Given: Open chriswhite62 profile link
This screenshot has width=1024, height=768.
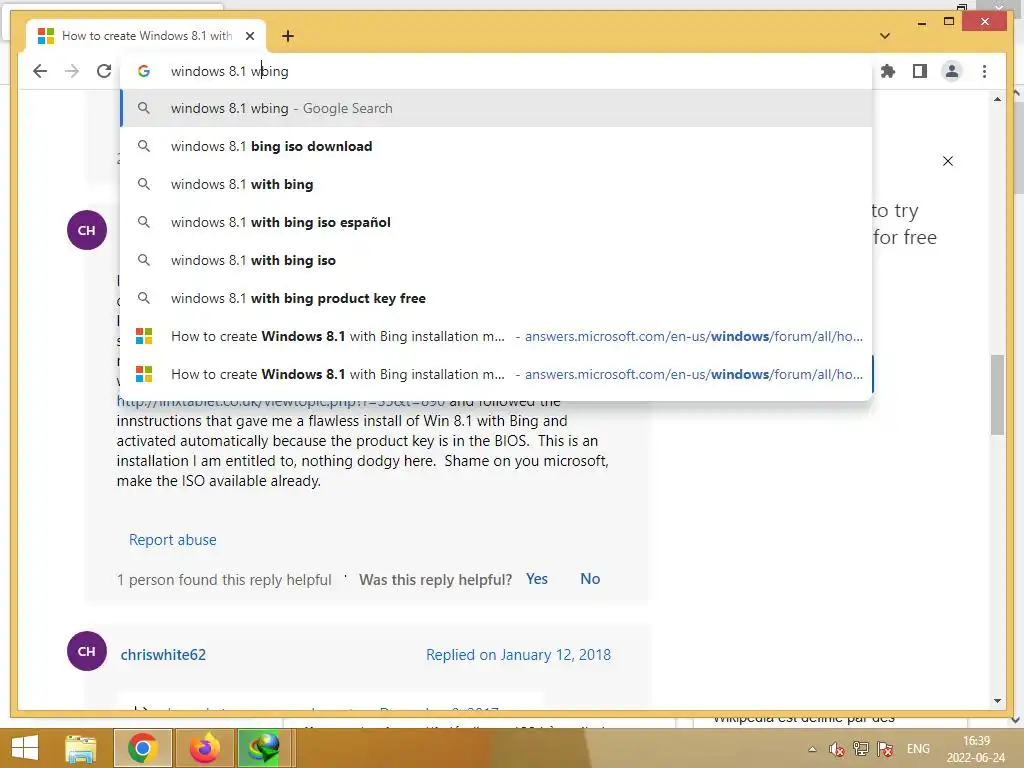Looking at the screenshot, I should pos(163,655).
